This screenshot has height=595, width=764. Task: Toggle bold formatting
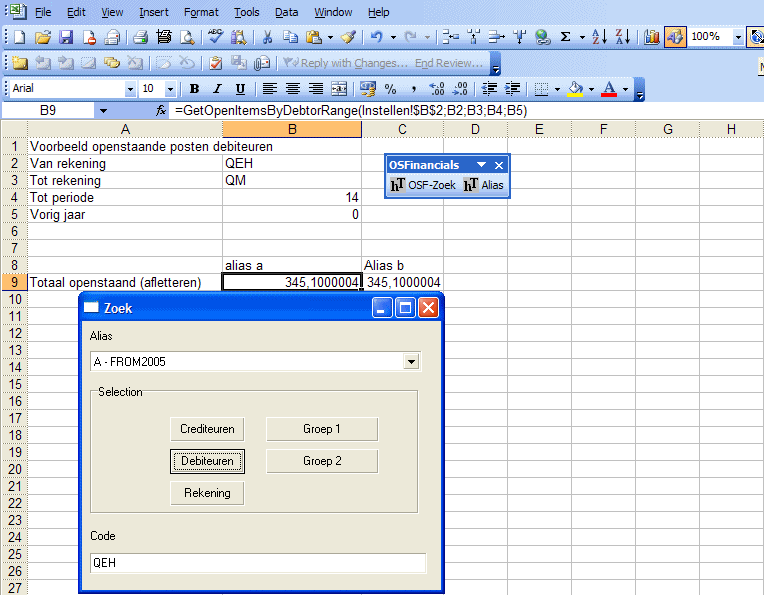point(194,89)
